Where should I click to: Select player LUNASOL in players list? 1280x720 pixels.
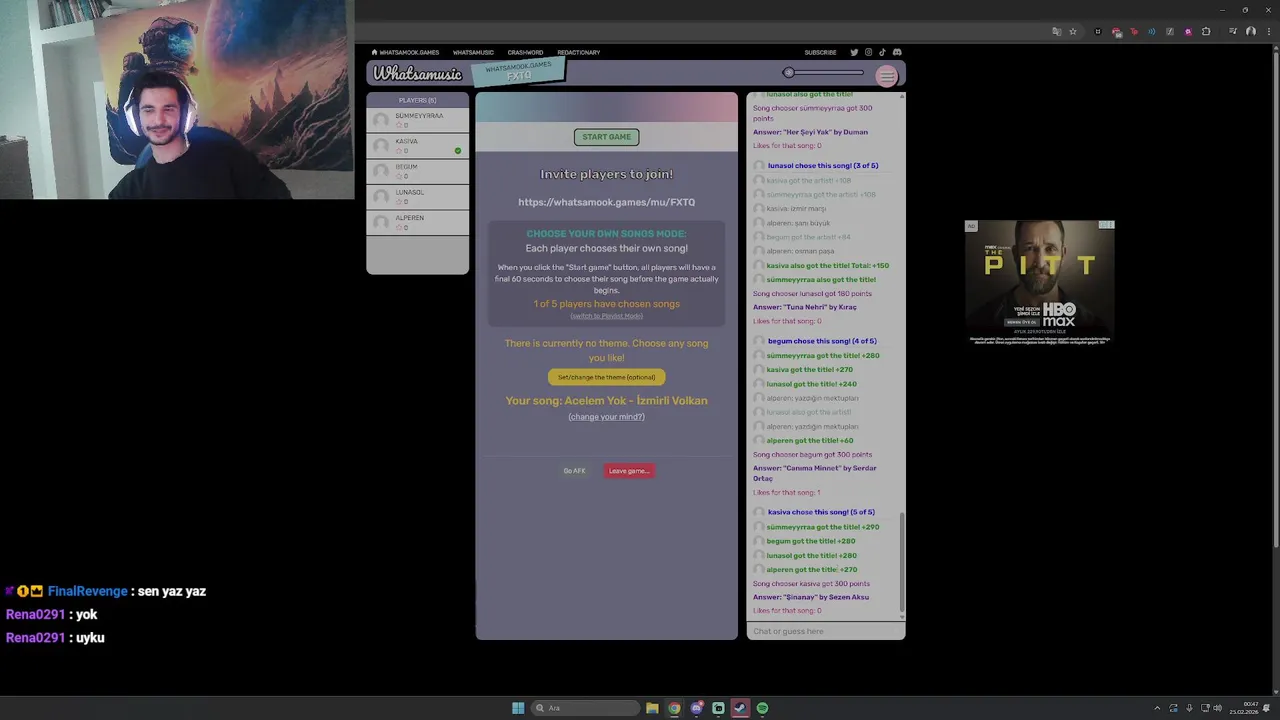417,197
